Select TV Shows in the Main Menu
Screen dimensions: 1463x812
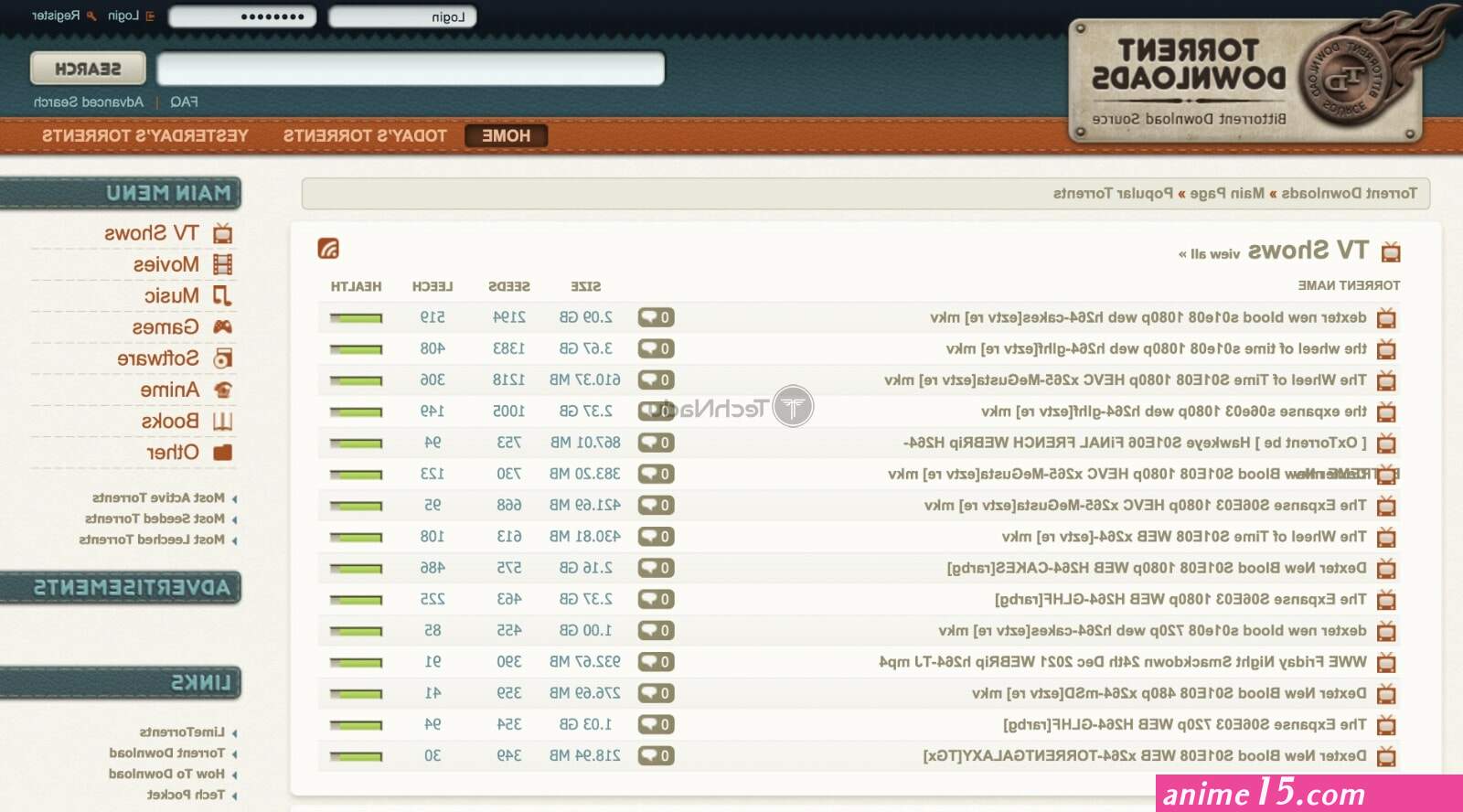point(152,233)
